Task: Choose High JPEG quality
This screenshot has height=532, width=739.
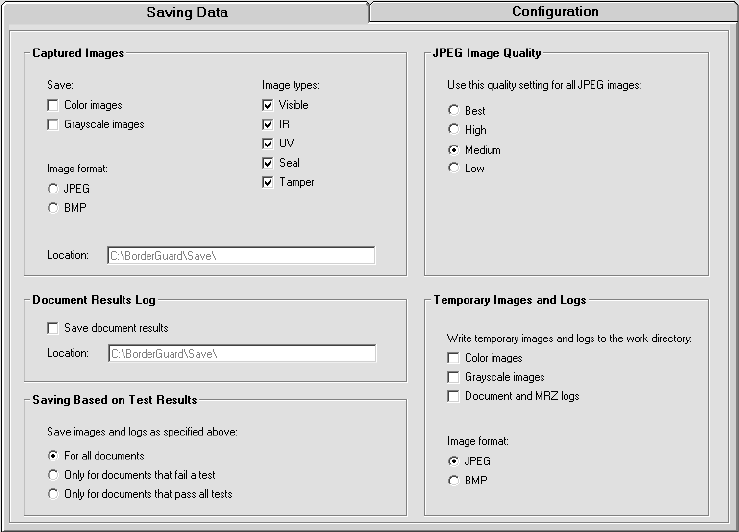Action: (453, 129)
